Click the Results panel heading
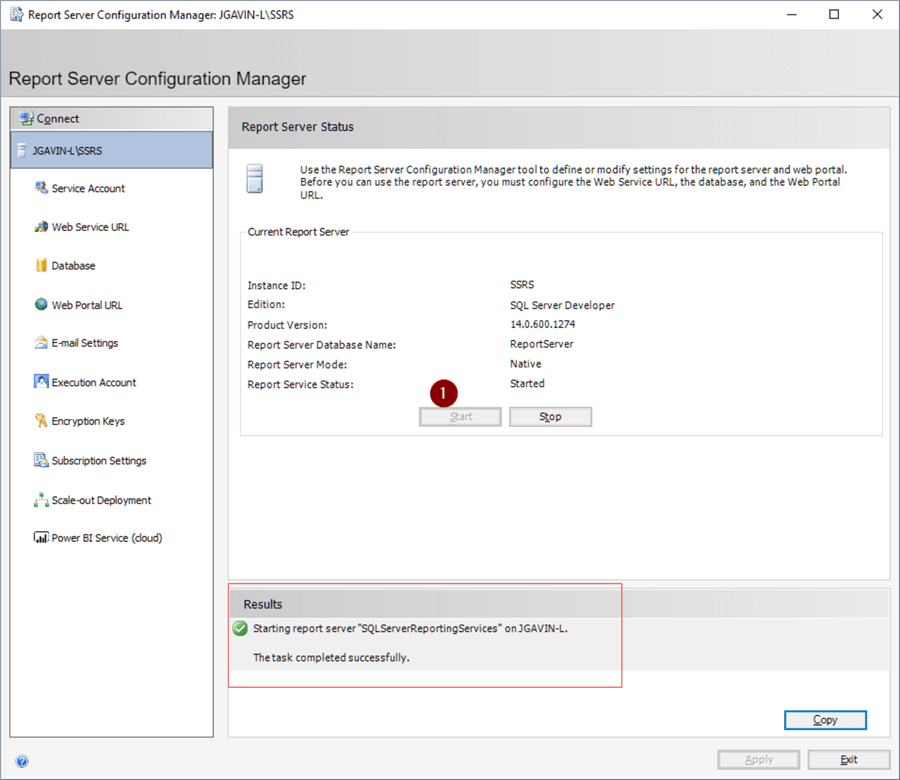Viewport: 900px width, 780px height. [263, 604]
